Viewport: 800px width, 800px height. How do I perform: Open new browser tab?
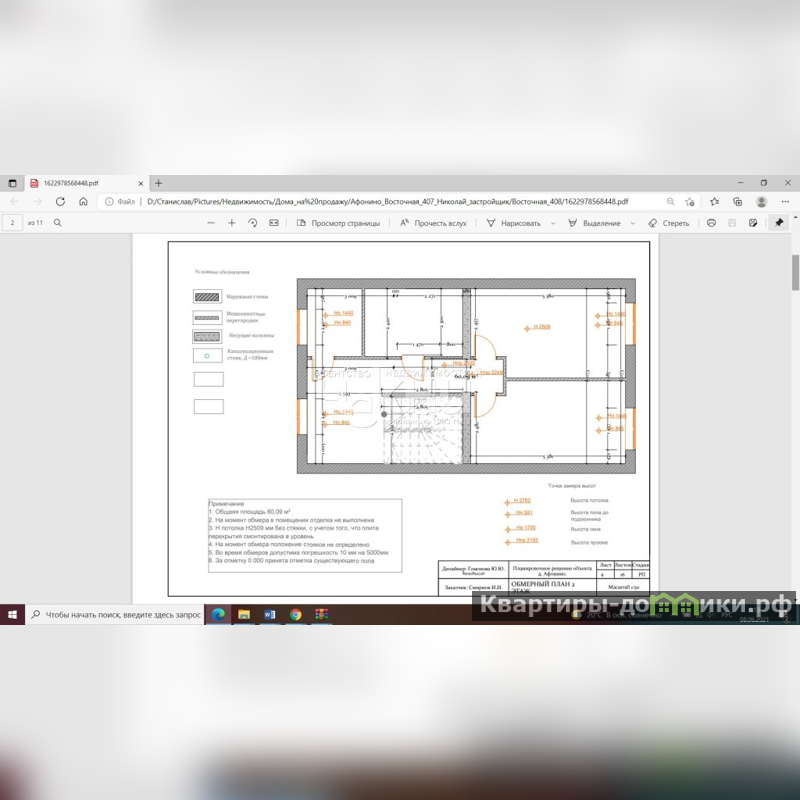click(x=158, y=183)
